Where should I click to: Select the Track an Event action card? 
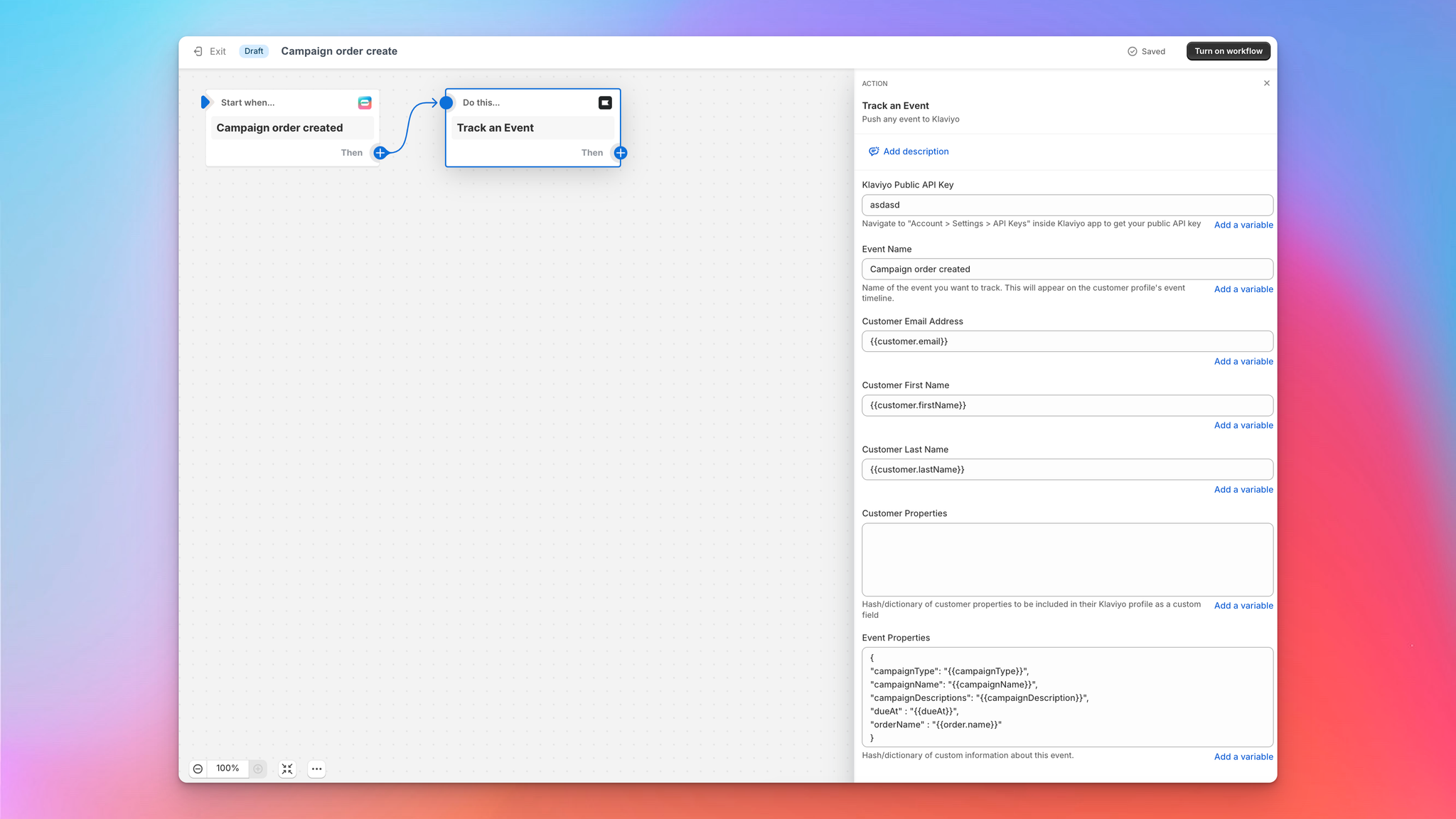tap(532, 128)
